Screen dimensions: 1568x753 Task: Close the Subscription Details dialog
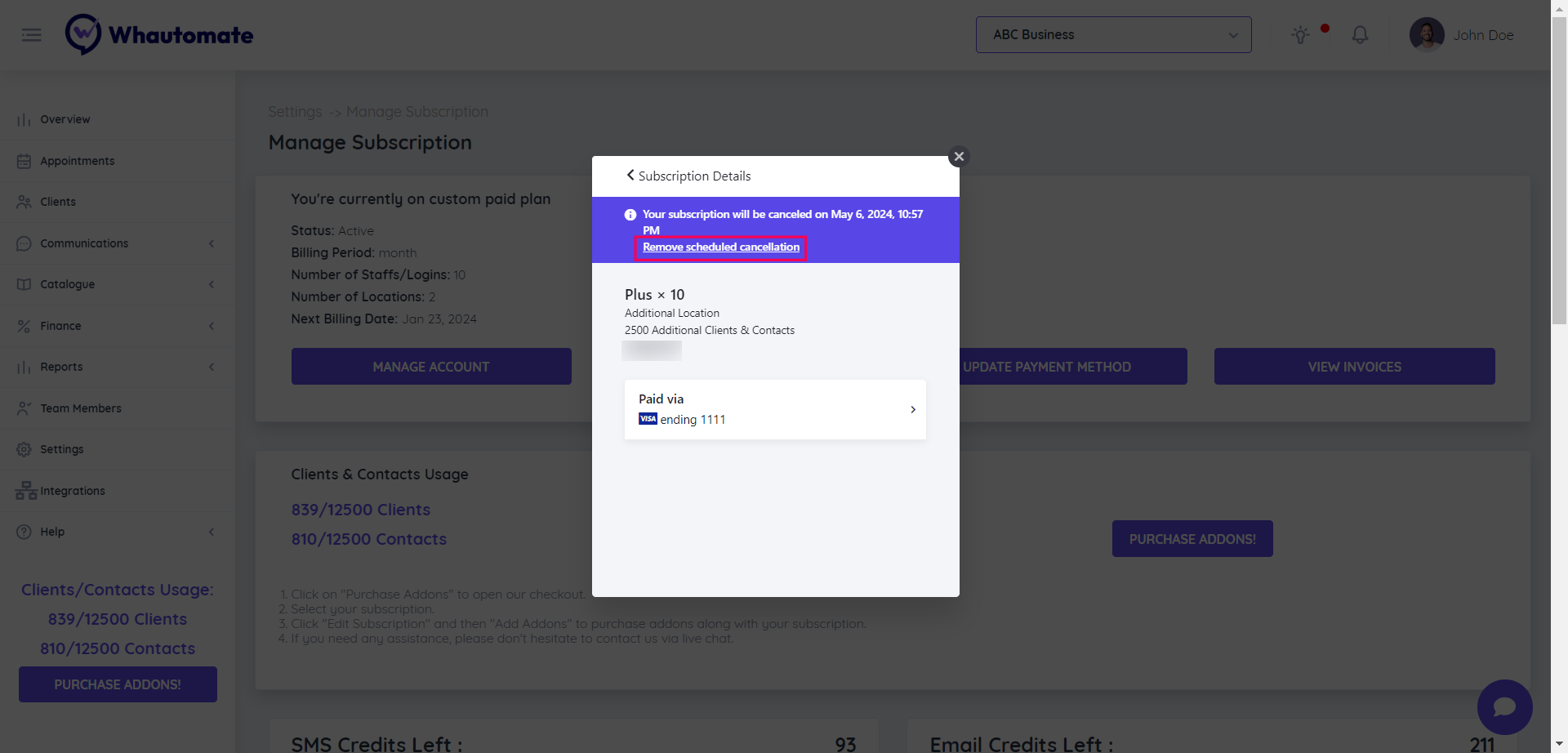[x=959, y=156]
